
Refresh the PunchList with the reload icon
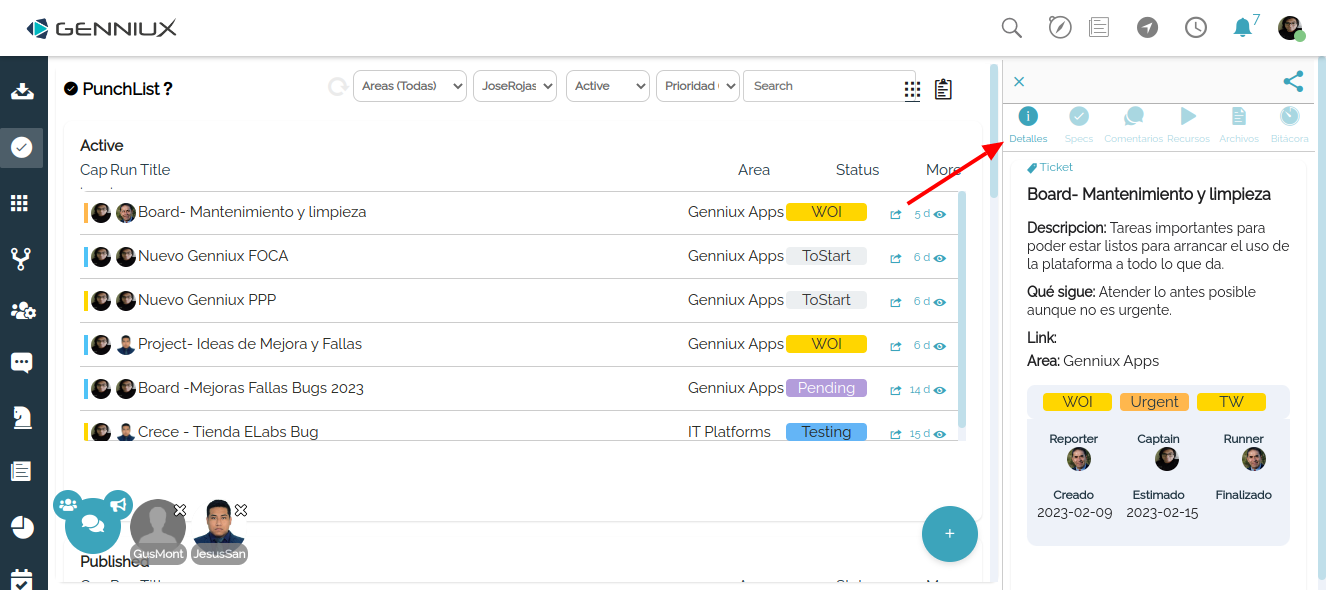tap(338, 87)
